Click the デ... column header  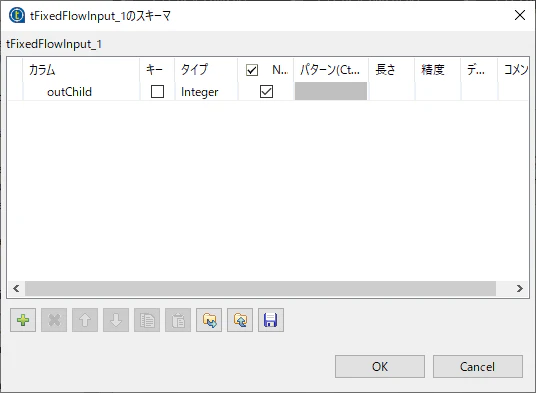pos(479,70)
